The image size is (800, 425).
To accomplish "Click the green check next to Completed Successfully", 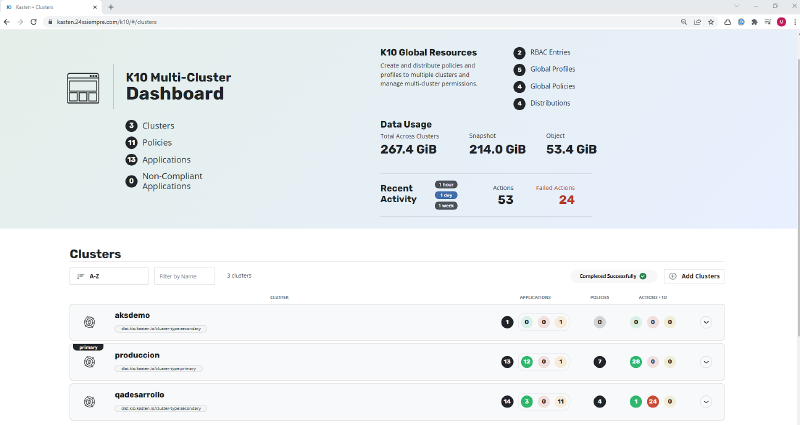I will click(643, 276).
